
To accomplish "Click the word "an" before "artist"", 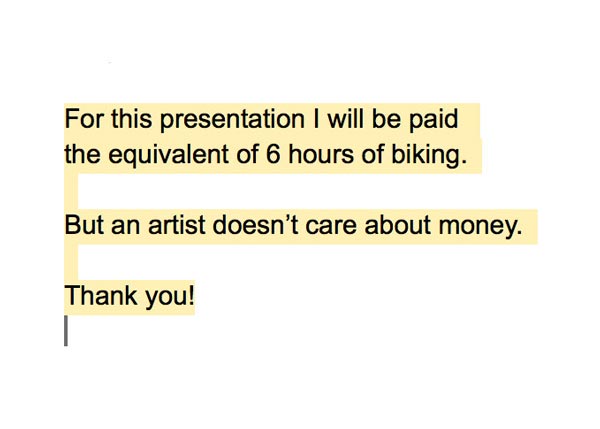I will pos(125,226).
